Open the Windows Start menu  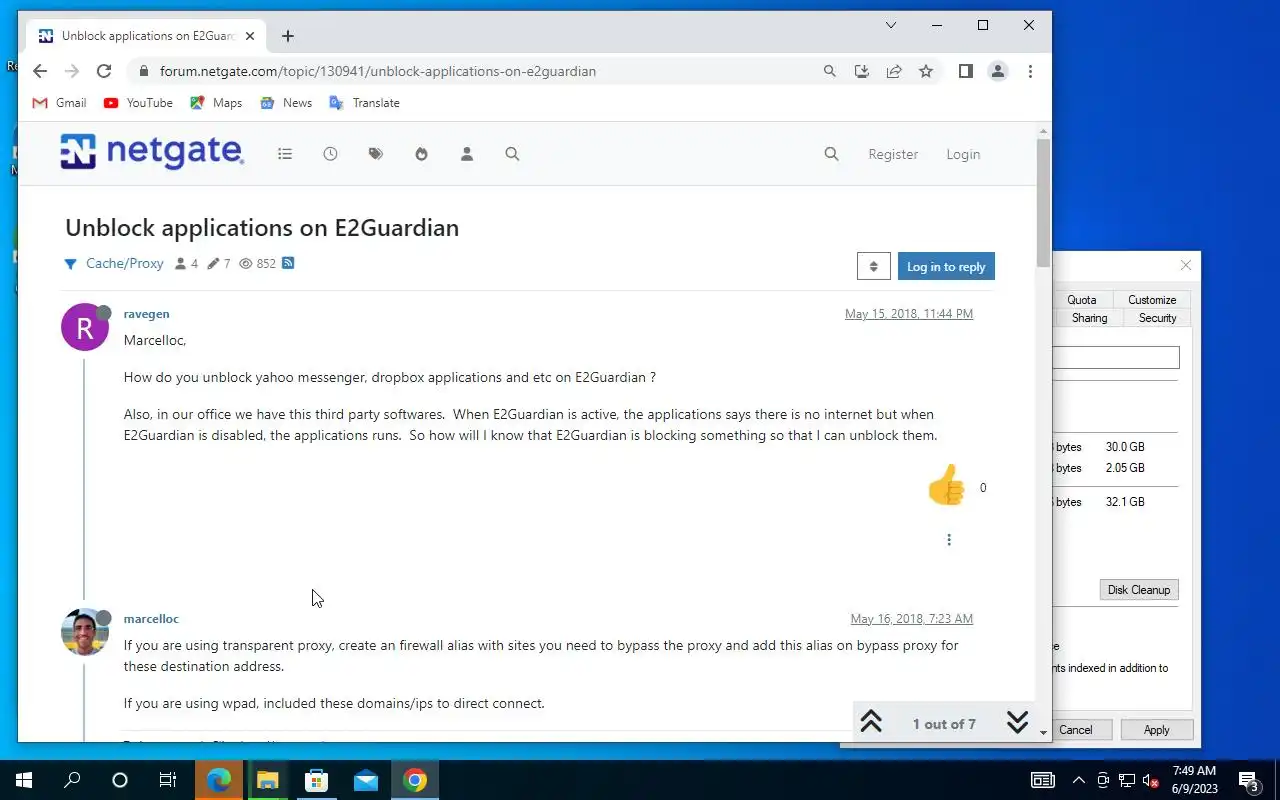tap(24, 780)
